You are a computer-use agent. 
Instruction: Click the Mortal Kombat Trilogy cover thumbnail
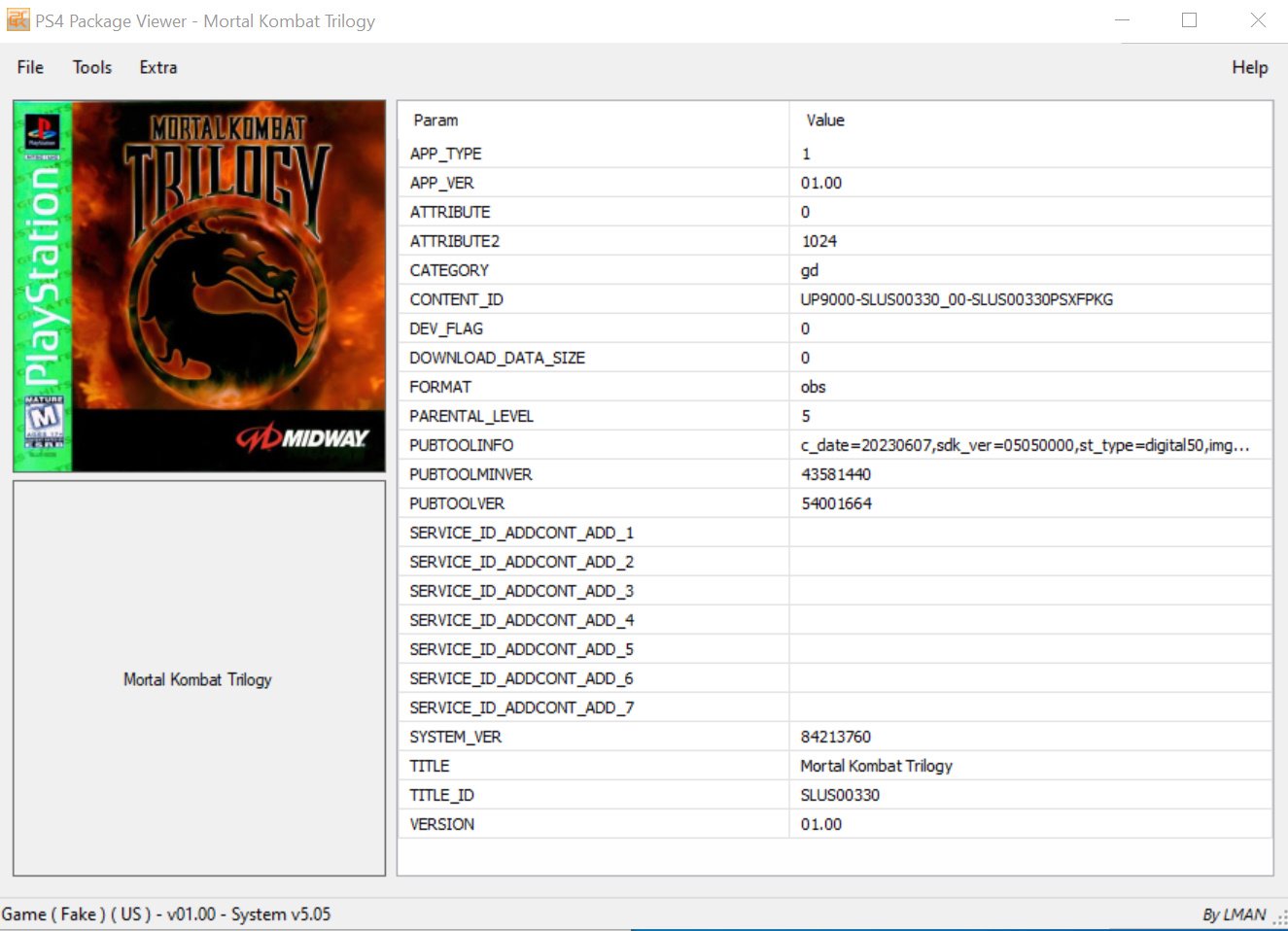(x=199, y=286)
